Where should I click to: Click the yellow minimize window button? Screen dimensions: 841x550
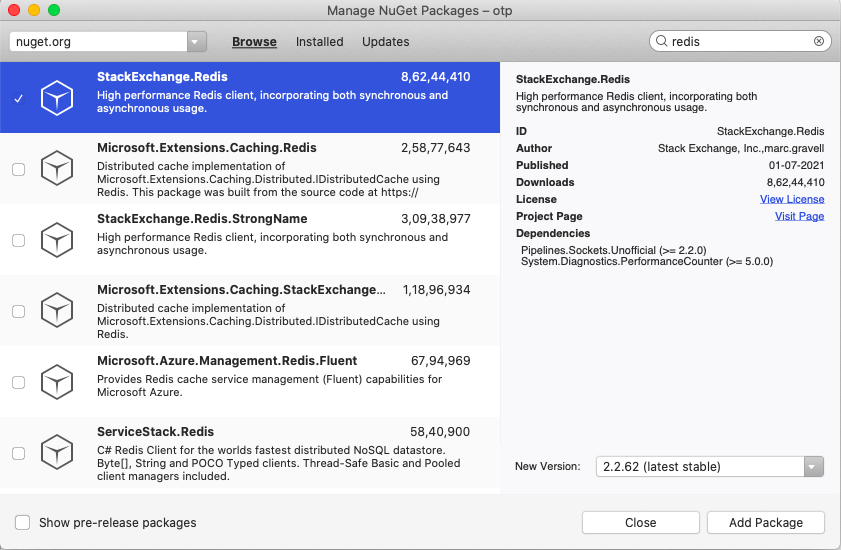point(34,10)
